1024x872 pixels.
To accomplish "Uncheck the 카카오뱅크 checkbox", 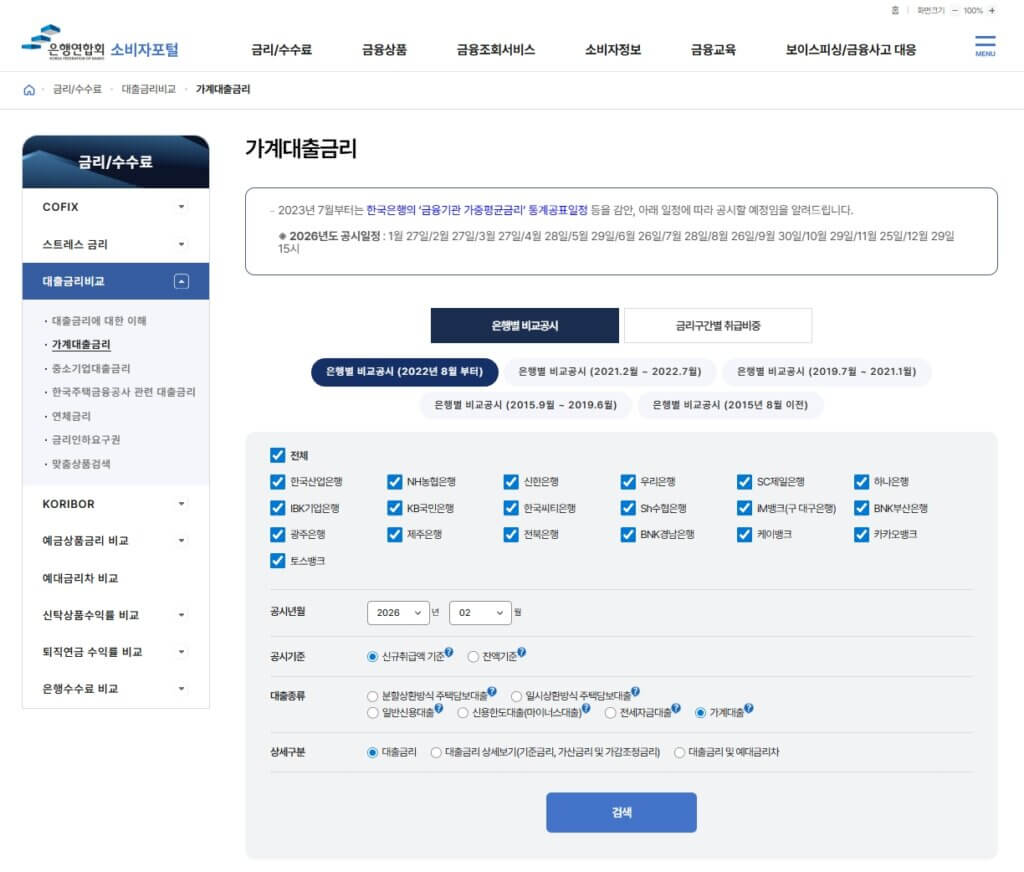I will [860, 534].
